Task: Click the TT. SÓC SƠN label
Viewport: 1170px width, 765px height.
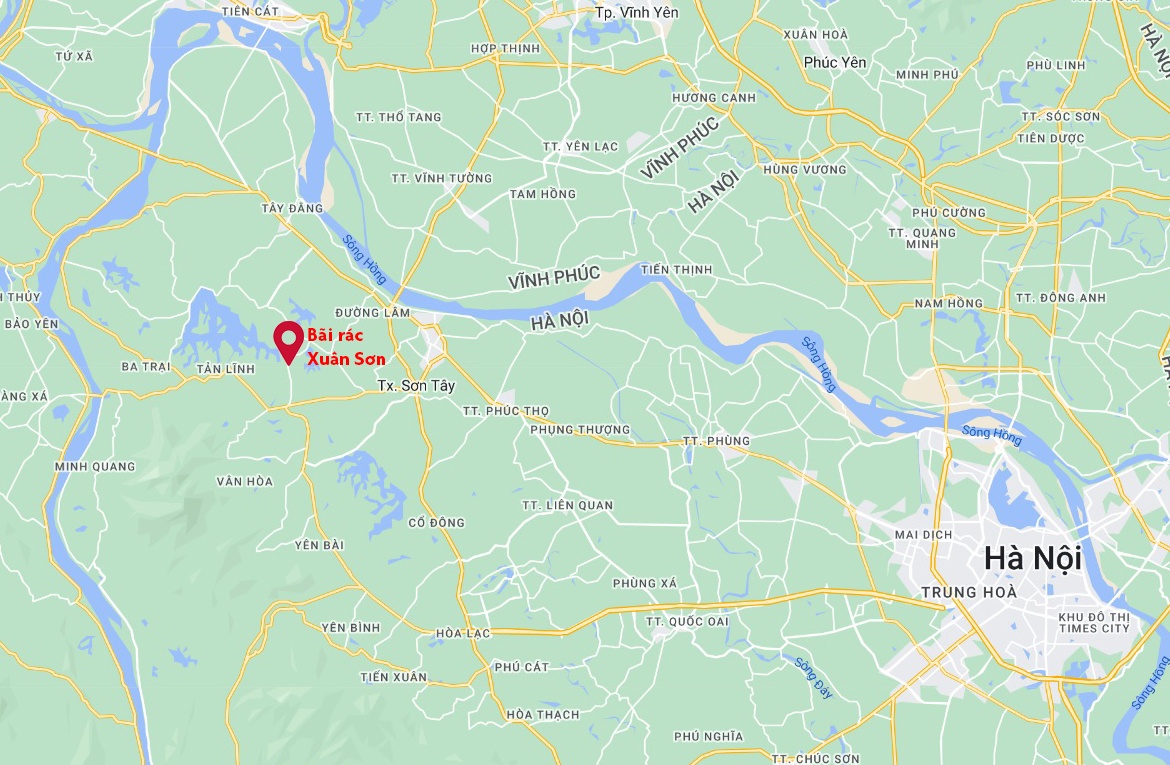Action: (x=1060, y=116)
